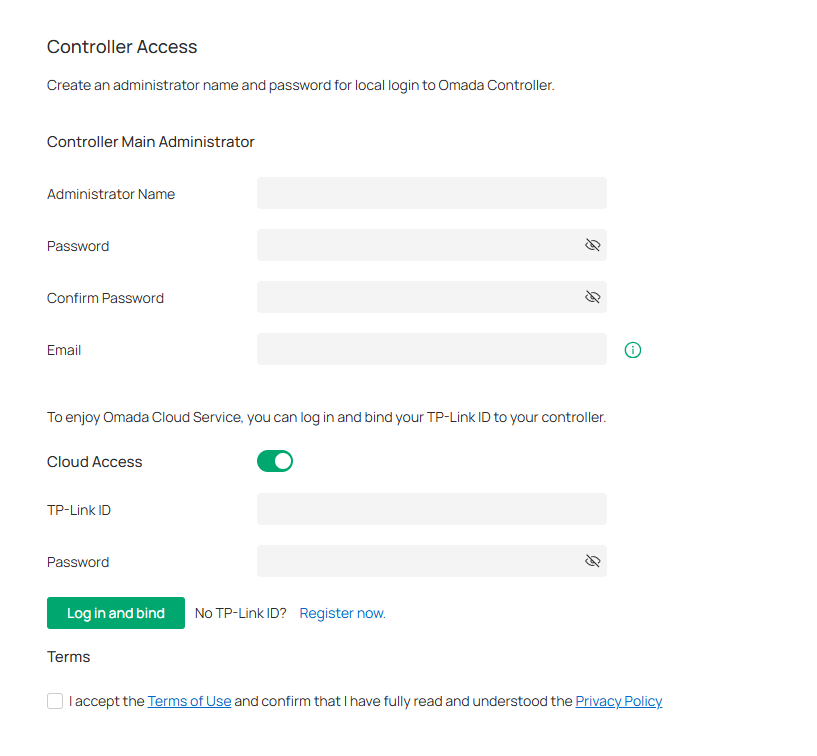Click the Confirm Password input box

(x=420, y=297)
